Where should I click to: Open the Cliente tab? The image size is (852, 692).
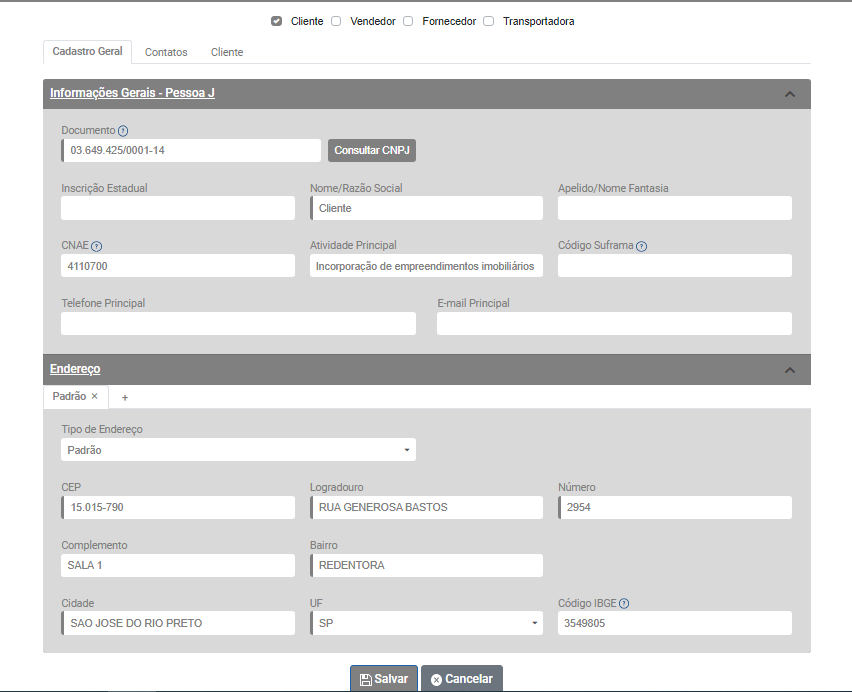tap(227, 52)
